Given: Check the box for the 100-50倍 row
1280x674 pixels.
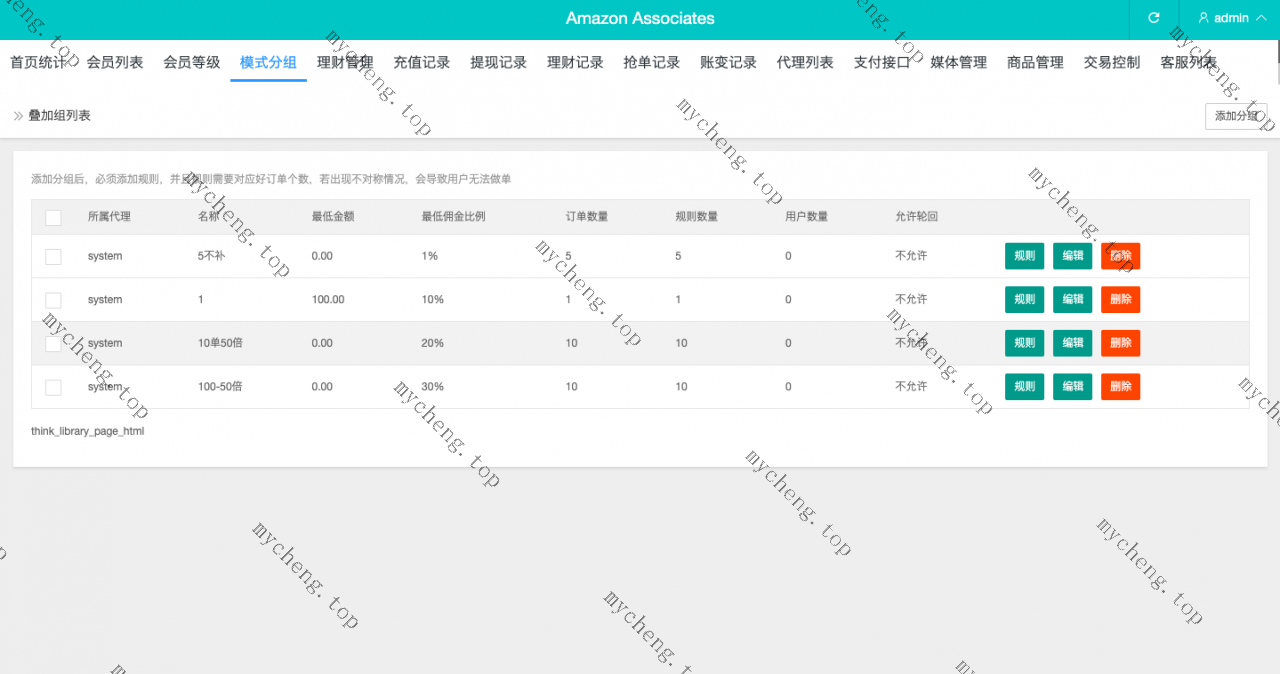Looking at the screenshot, I should (53, 387).
